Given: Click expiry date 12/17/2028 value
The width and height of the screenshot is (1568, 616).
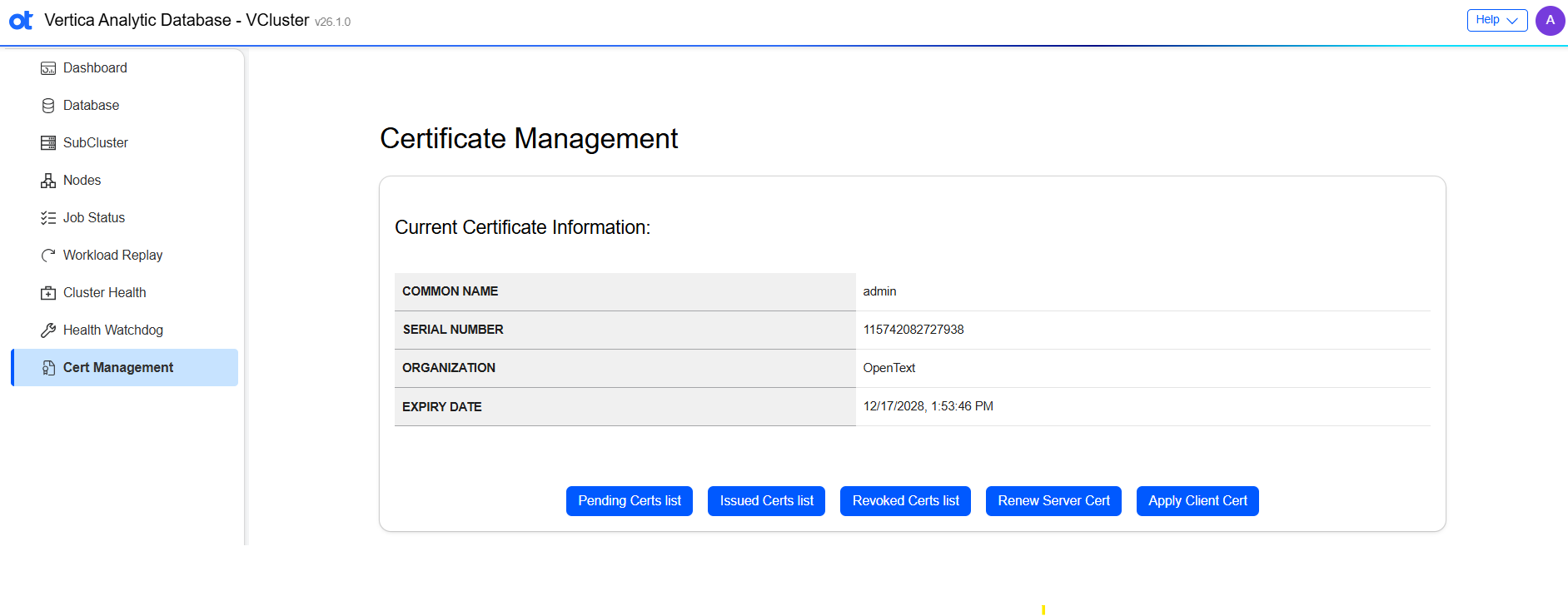Looking at the screenshot, I should (x=928, y=406).
